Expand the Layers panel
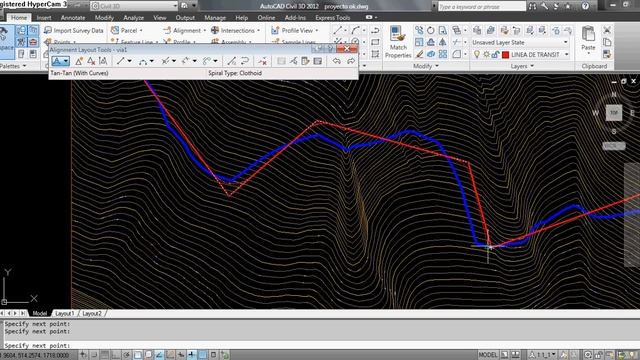 pos(522,66)
